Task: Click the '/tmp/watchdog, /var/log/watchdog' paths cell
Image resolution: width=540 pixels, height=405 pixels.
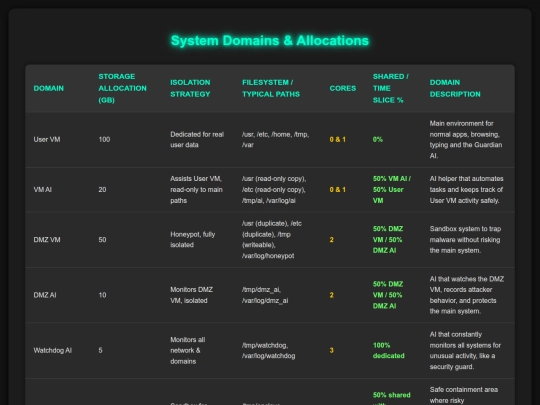Action: pyautogui.click(x=269, y=351)
